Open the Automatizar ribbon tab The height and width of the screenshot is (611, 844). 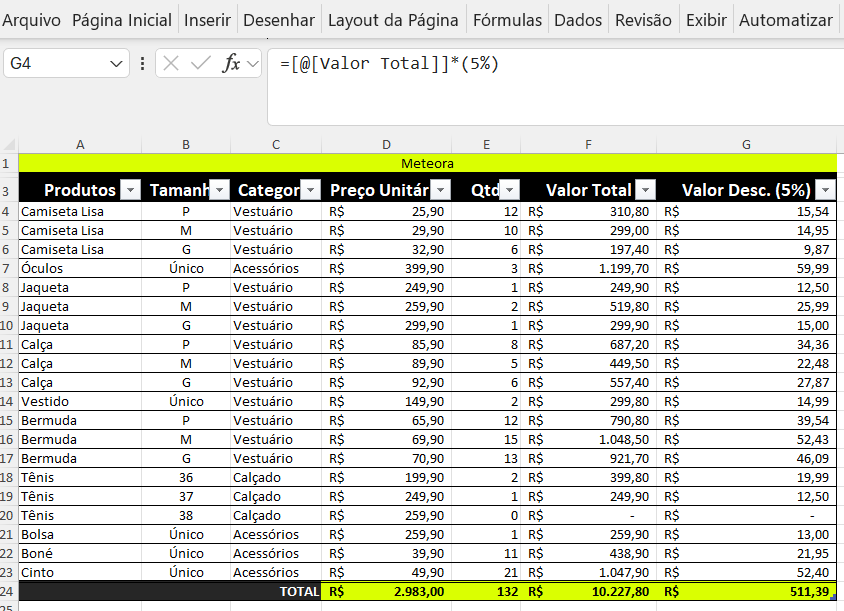click(785, 20)
